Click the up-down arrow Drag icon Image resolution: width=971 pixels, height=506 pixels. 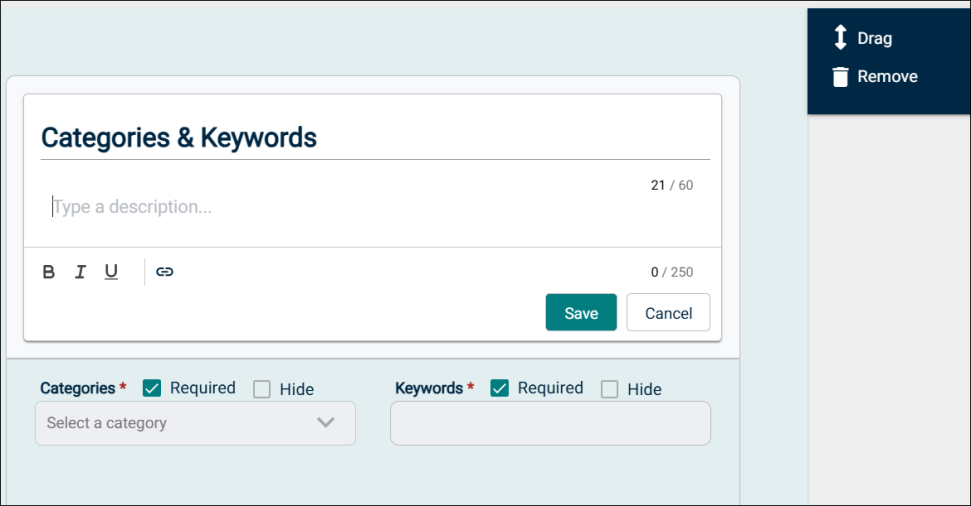tap(840, 39)
